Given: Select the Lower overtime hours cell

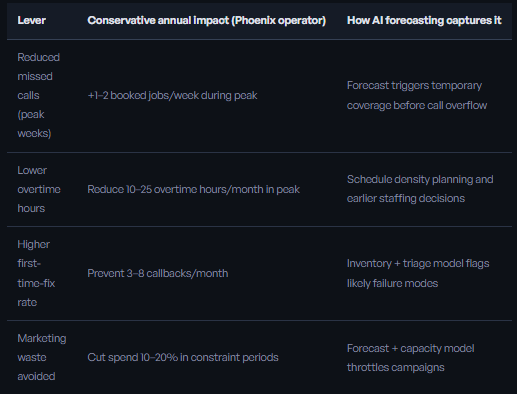Looking at the screenshot, I should pyautogui.click(x=39, y=189).
